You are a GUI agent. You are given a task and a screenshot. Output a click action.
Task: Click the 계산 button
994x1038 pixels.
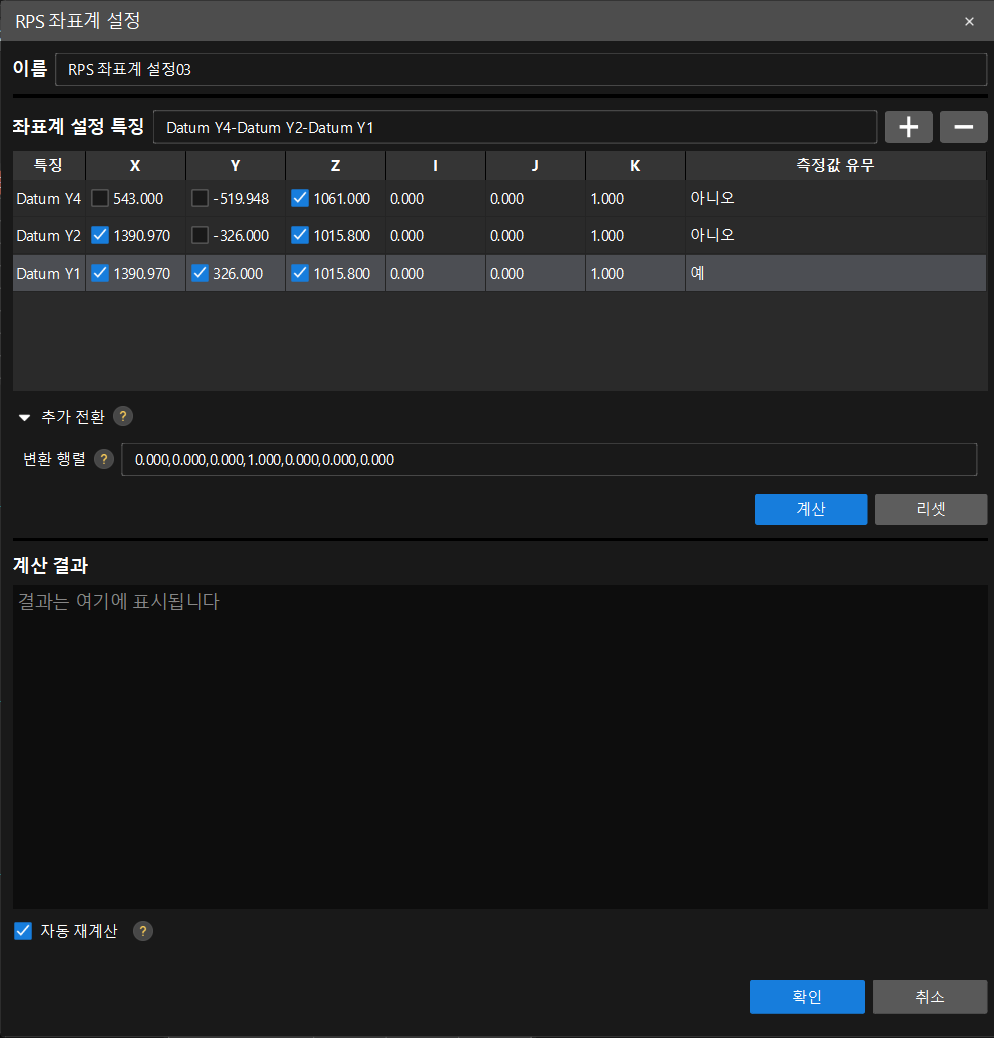pyautogui.click(x=811, y=509)
